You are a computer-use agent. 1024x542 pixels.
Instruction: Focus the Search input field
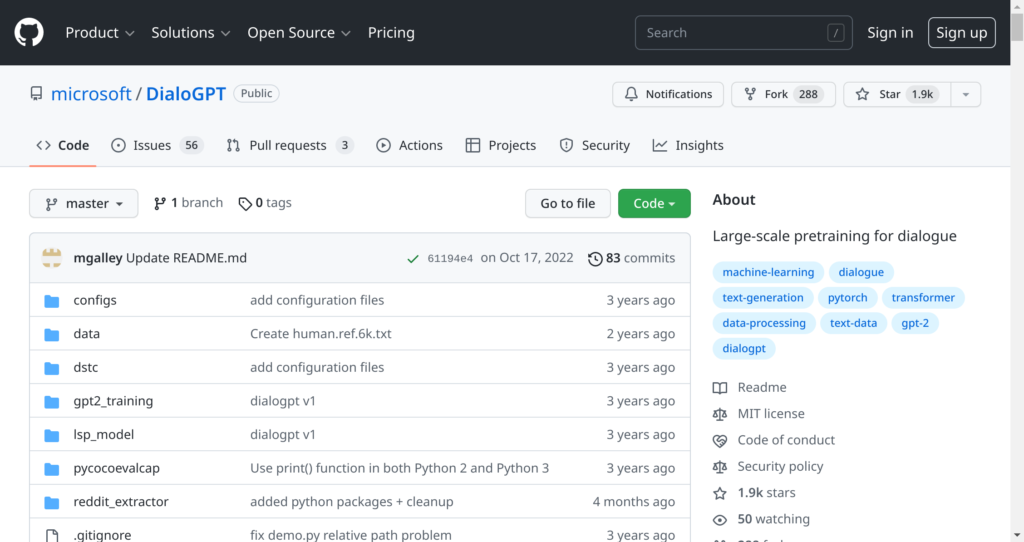(x=743, y=33)
